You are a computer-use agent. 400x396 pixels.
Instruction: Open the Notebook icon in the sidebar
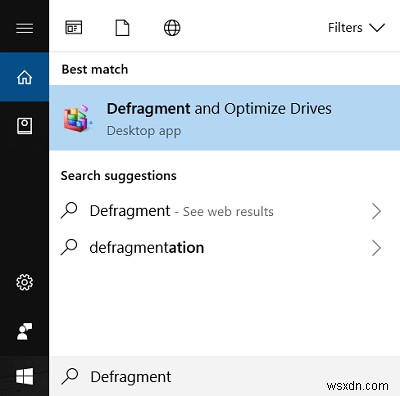coord(24,126)
